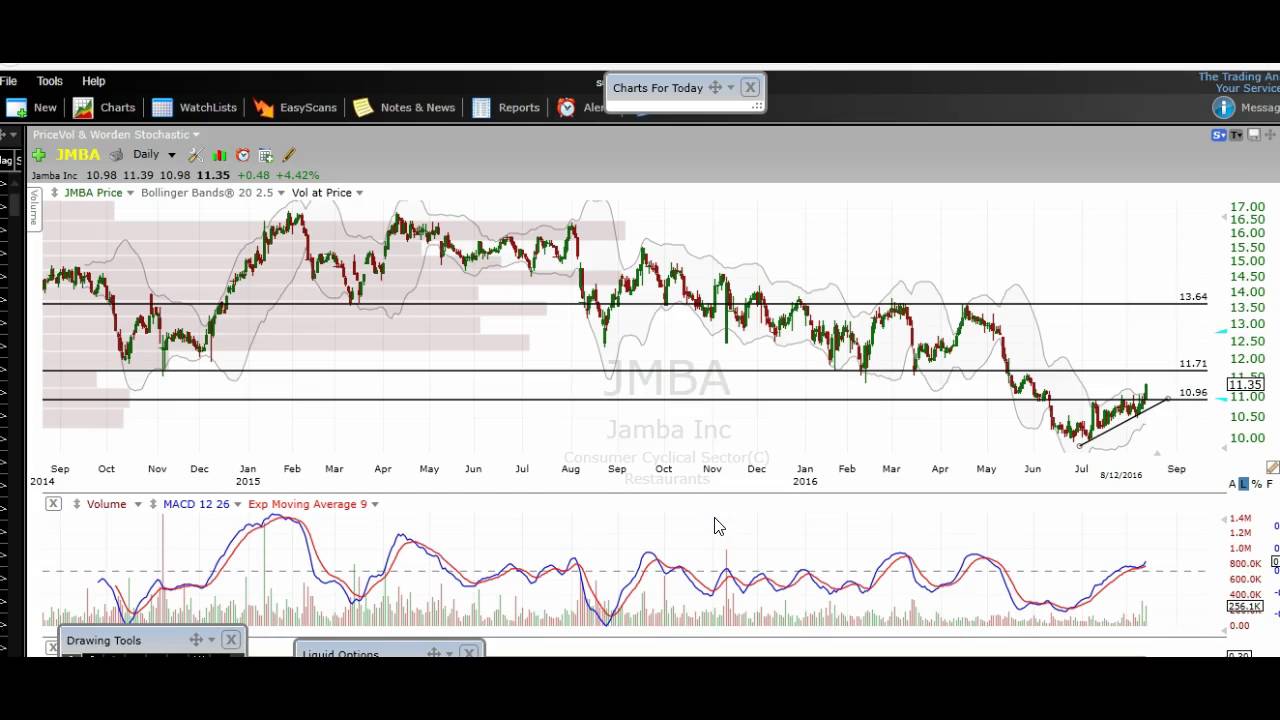Screen dimensions: 1280x720
Task: Open the Drawing Tools panel dropdown arrow
Action: coord(212,641)
